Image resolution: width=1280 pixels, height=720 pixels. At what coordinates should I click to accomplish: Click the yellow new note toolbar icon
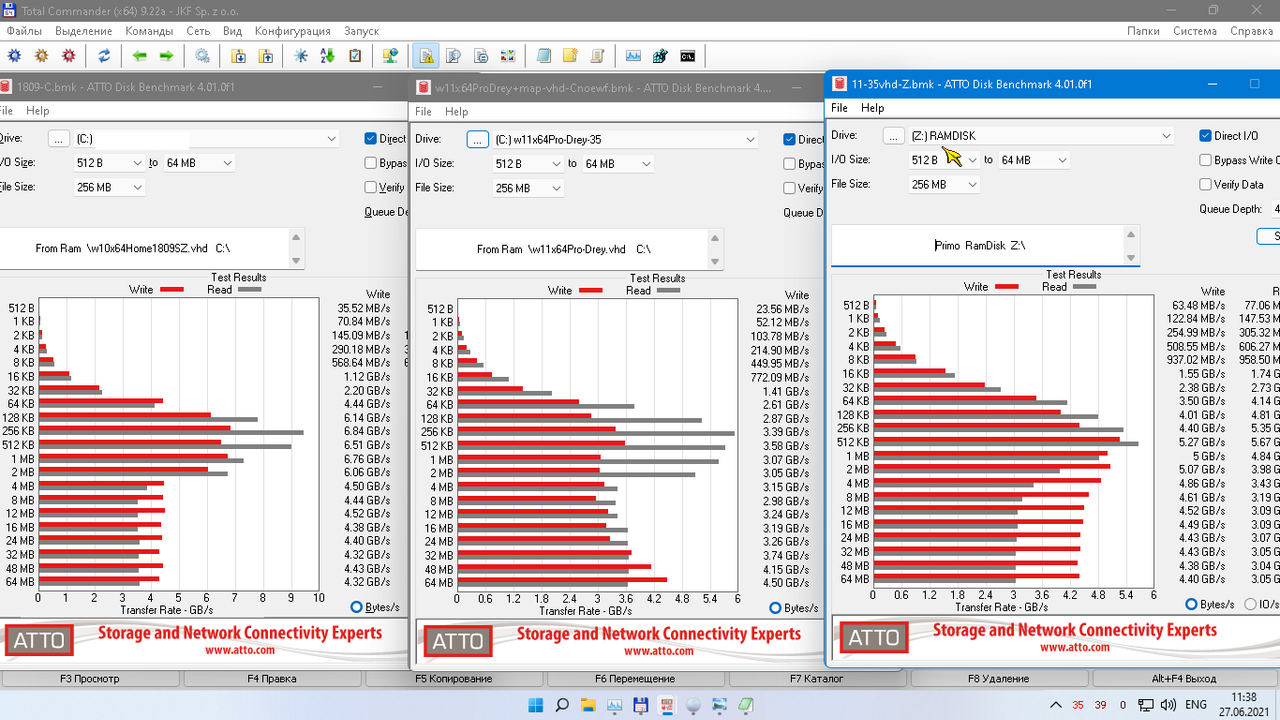coord(571,56)
